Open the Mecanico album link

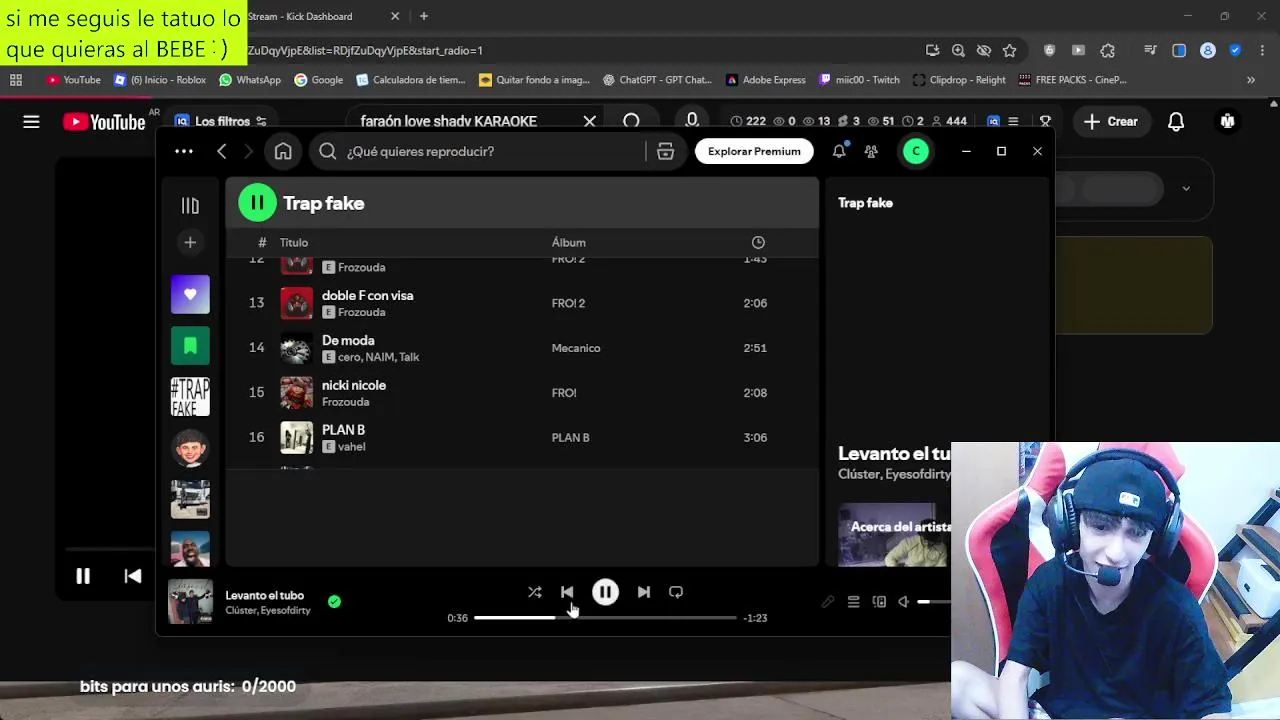coord(576,348)
